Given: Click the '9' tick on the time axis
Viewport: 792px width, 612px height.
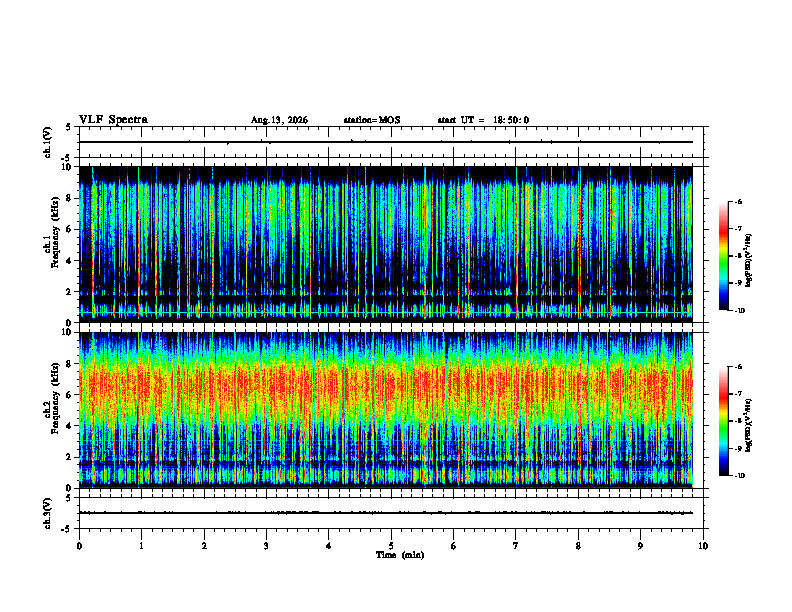Looking at the screenshot, I should pos(640,546).
